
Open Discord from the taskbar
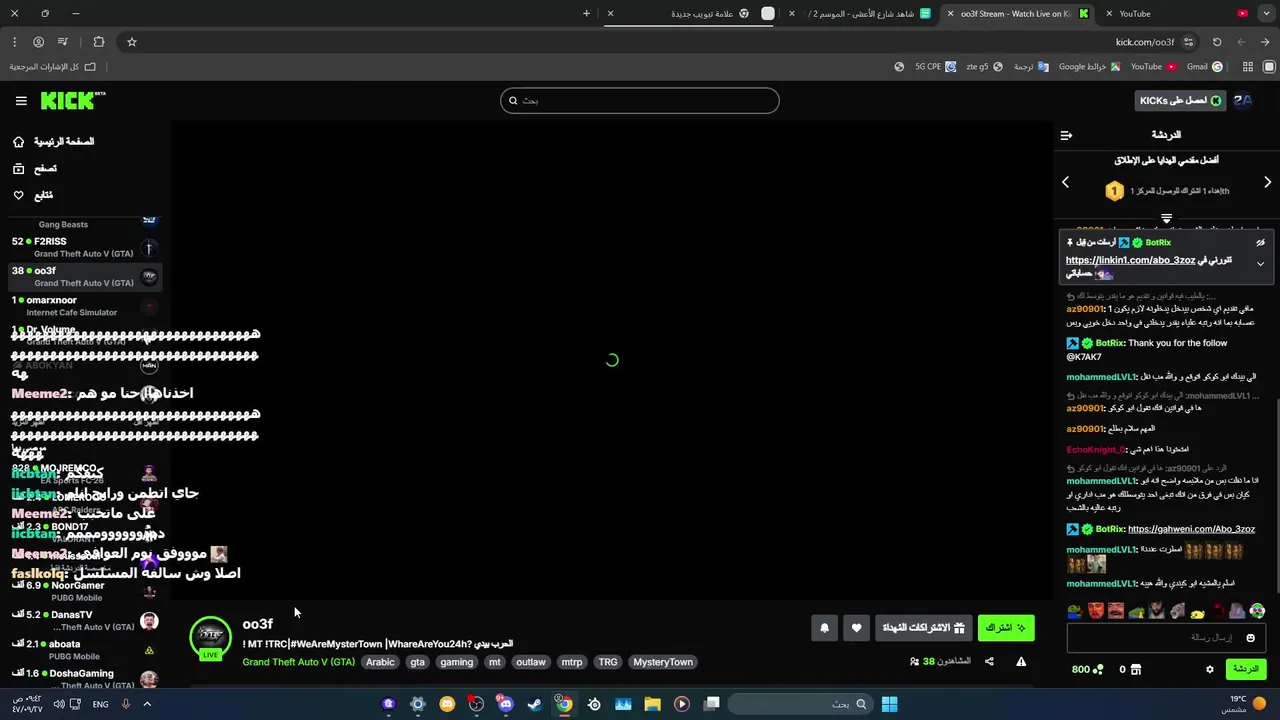pos(506,704)
